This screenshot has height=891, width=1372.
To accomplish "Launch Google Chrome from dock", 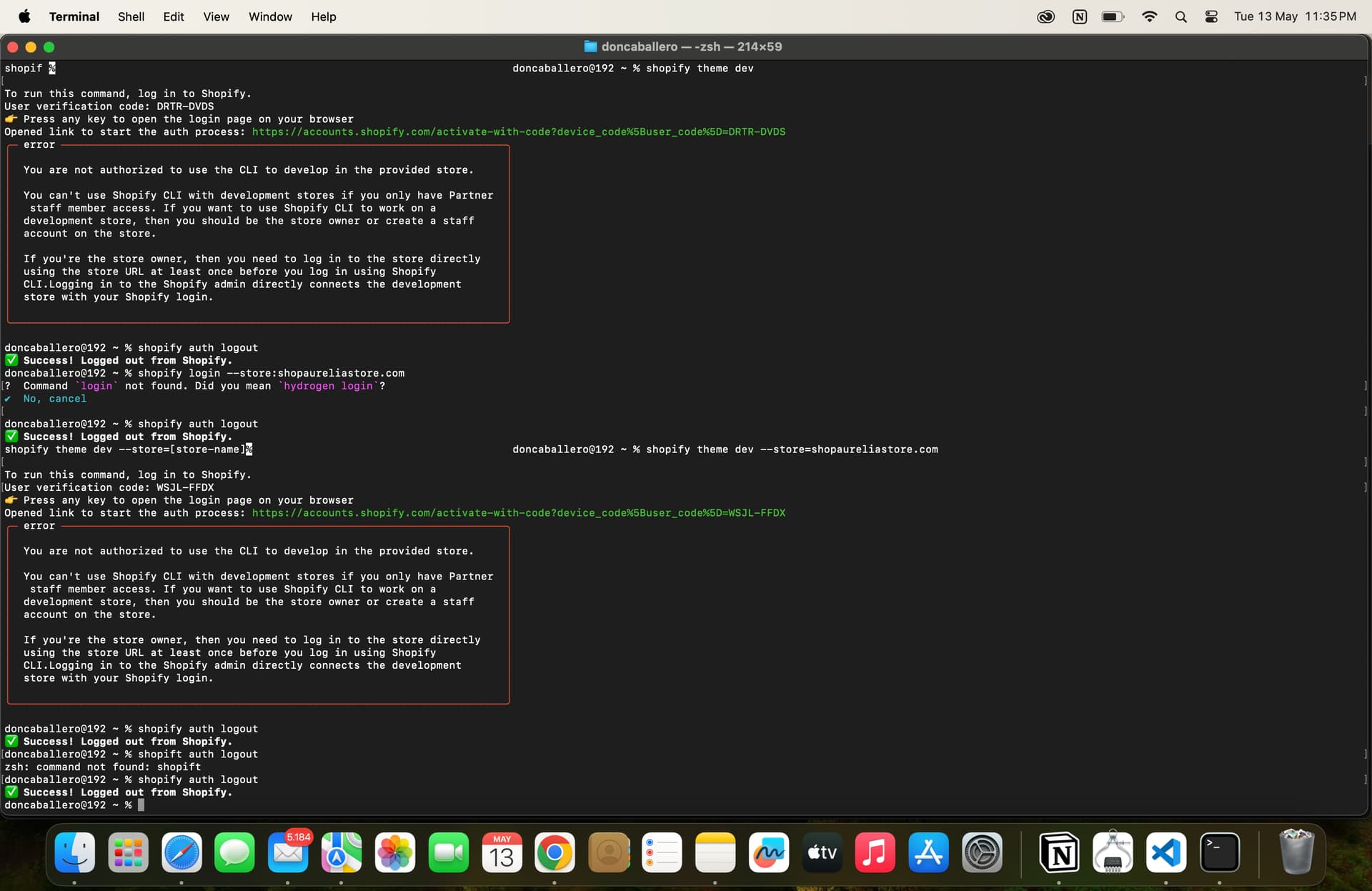I will [x=555, y=852].
